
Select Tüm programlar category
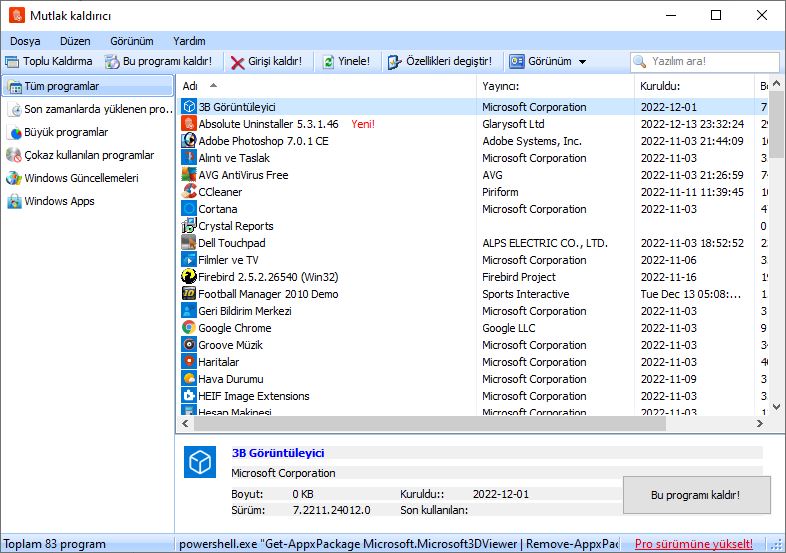tap(88, 86)
